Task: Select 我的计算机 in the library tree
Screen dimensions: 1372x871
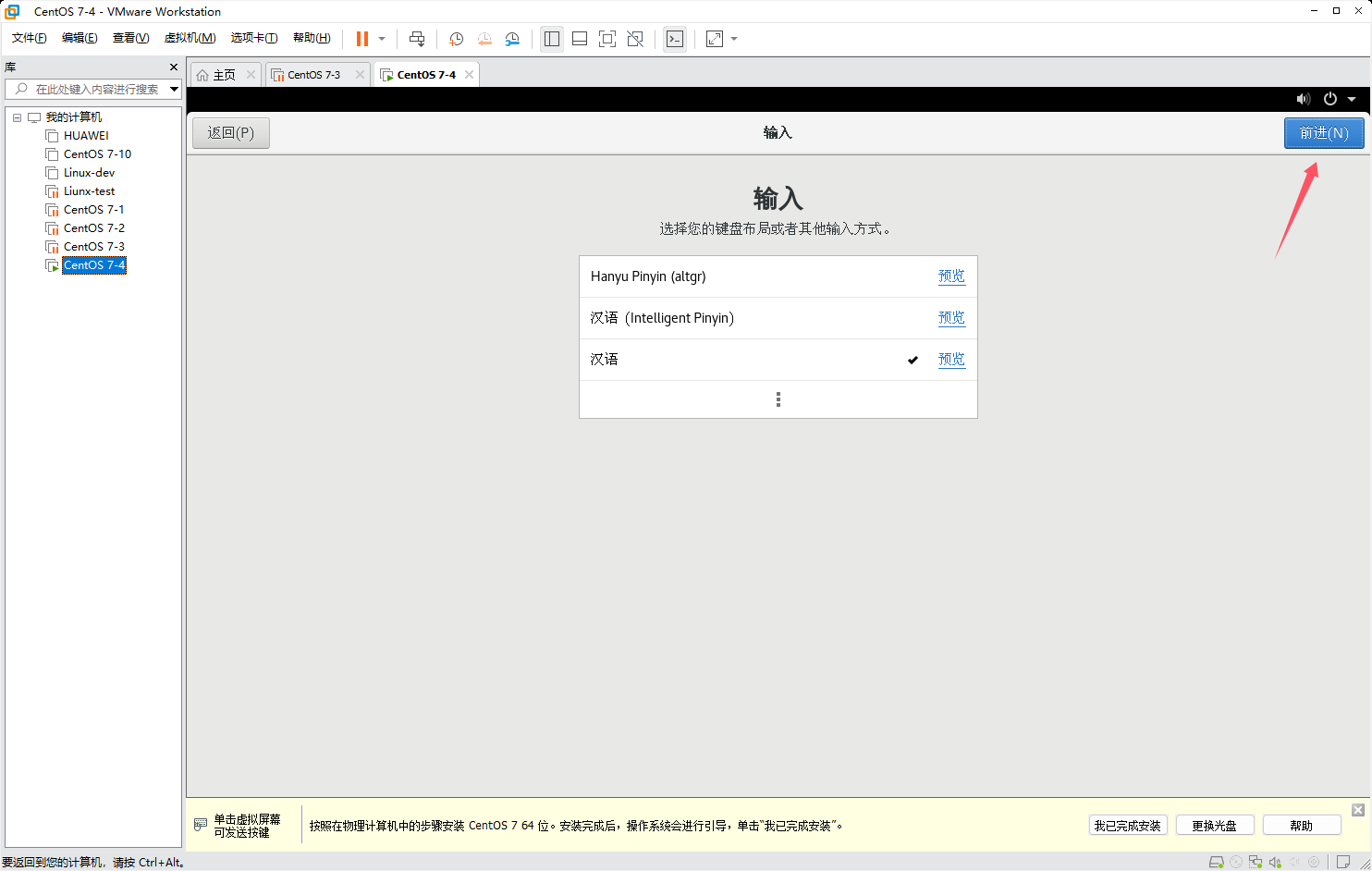Action: pos(74,117)
